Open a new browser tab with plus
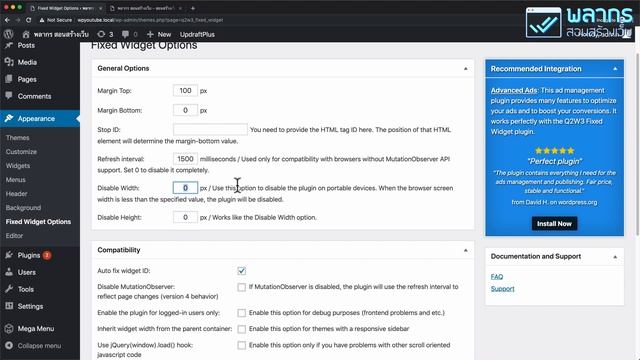Screen dimensions: 640x360 point(193,8)
